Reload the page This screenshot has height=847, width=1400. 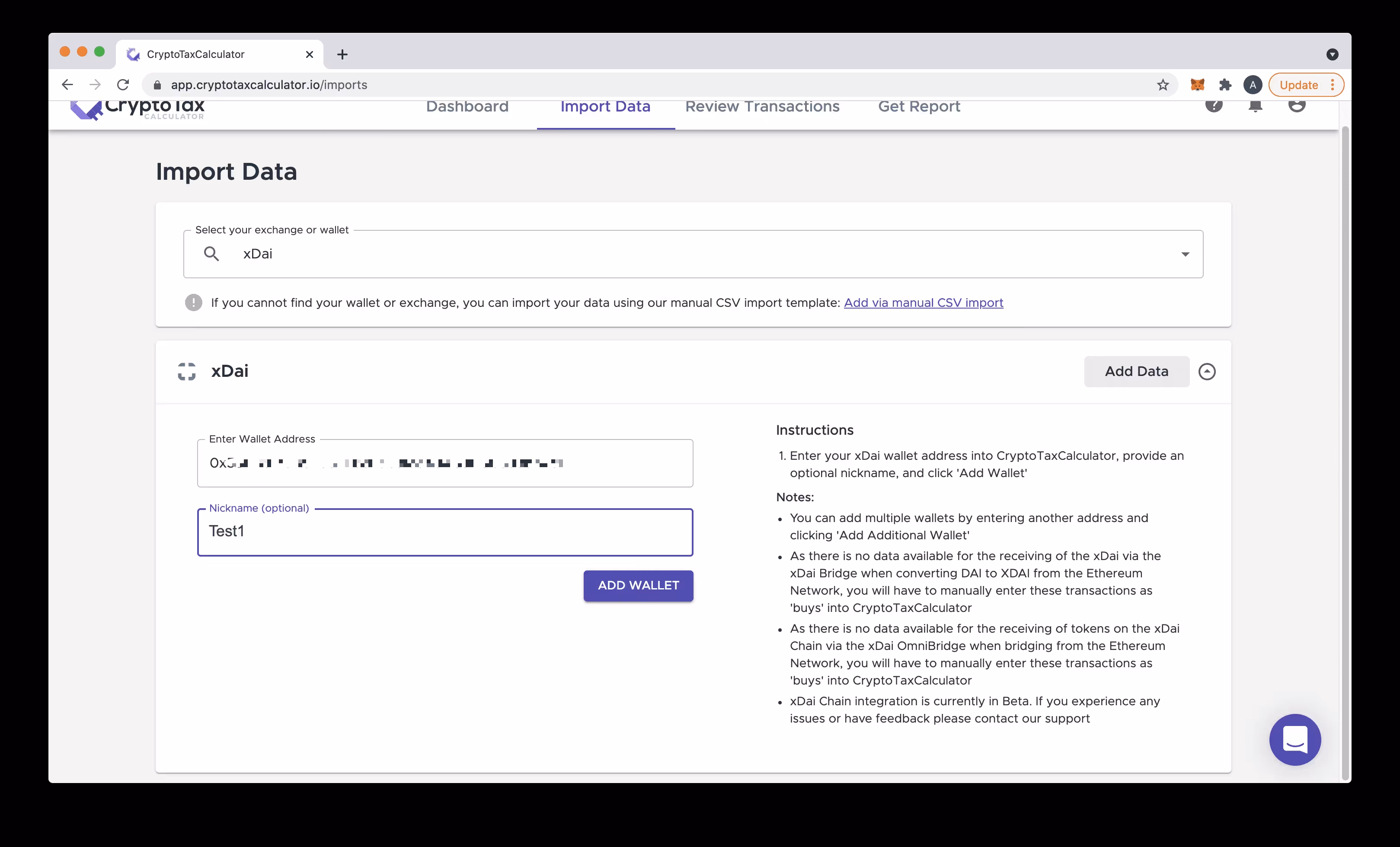pos(123,85)
